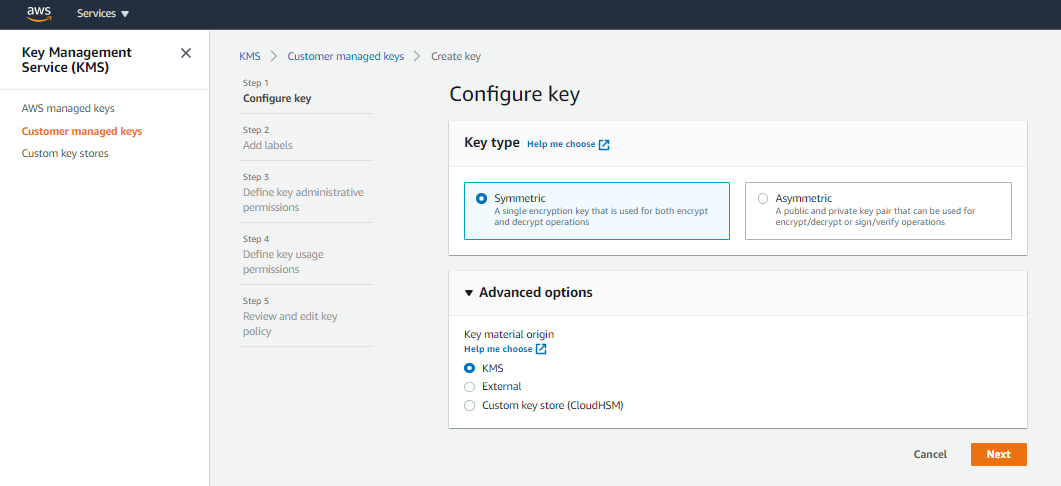Go to KMS breadcrumb link
The width and height of the screenshot is (1061, 486).
point(250,56)
